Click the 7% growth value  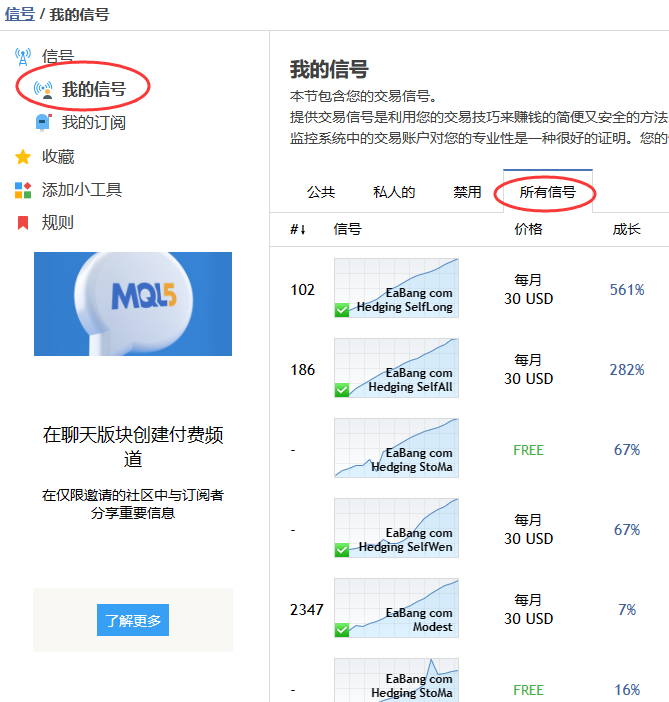tap(627, 610)
